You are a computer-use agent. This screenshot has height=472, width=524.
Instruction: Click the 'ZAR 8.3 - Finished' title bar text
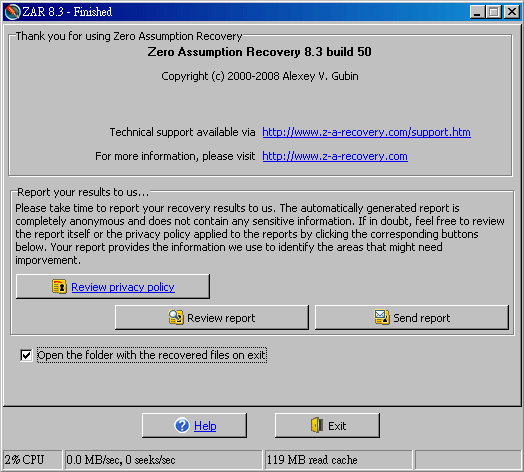pyautogui.click(x=67, y=12)
